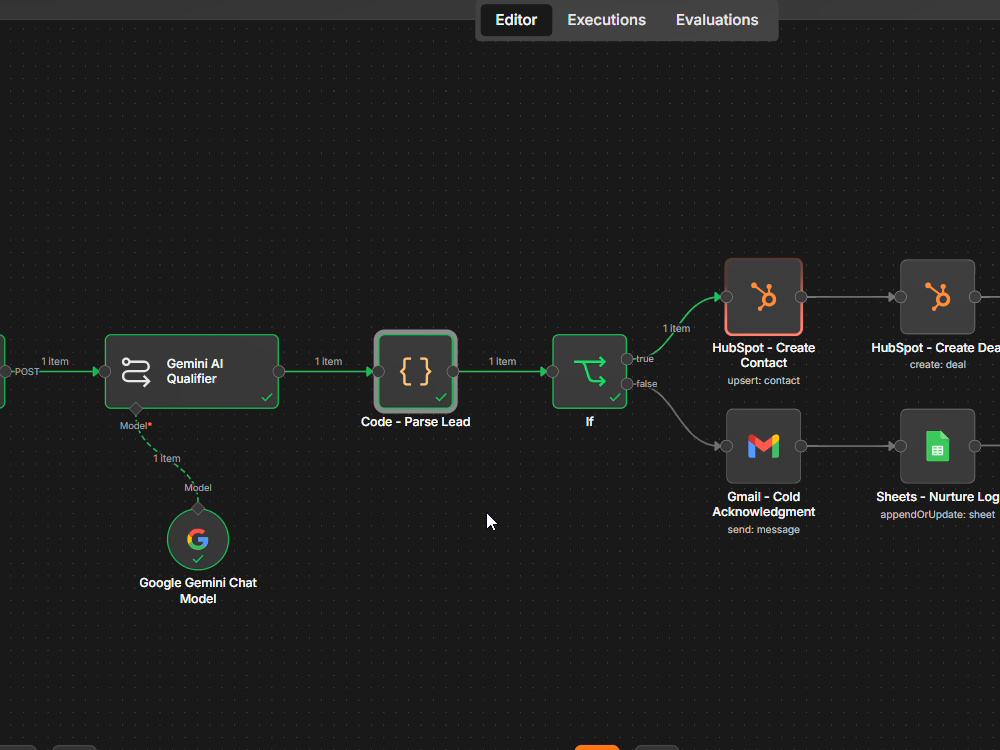Click the Gmail - Cold Acknowledgment output connector
This screenshot has width=1000, height=750.
click(801, 446)
